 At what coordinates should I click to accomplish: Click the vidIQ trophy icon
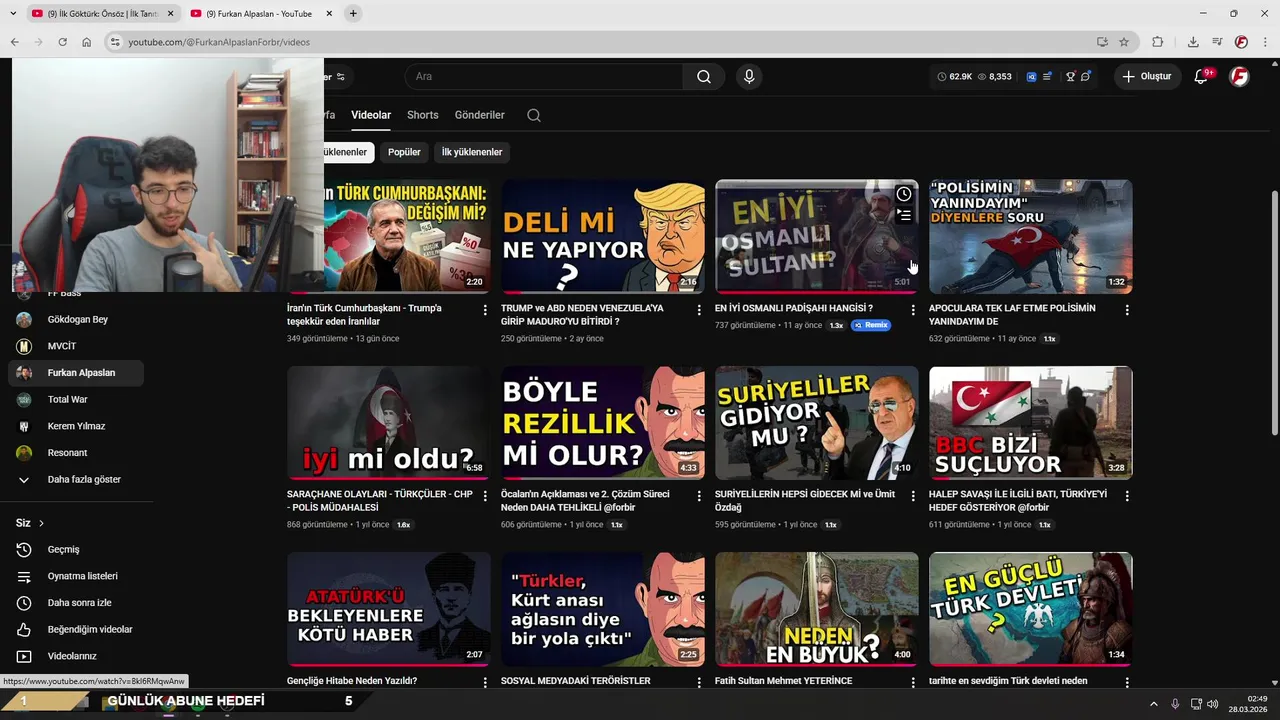[1070, 77]
